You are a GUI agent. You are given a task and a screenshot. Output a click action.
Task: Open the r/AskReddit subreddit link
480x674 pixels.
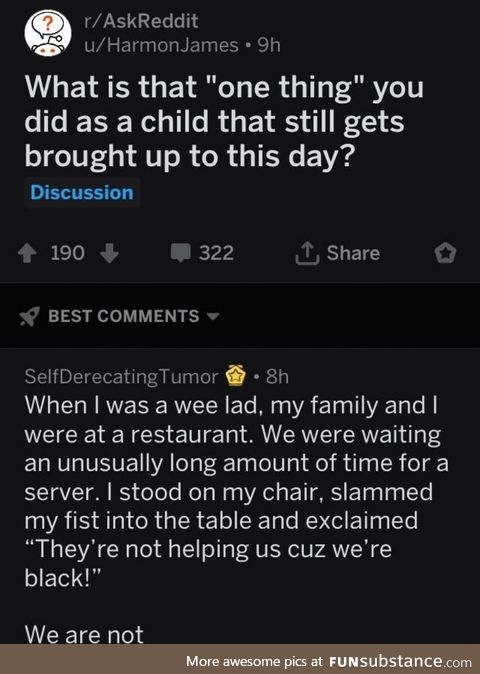[x=141, y=21]
